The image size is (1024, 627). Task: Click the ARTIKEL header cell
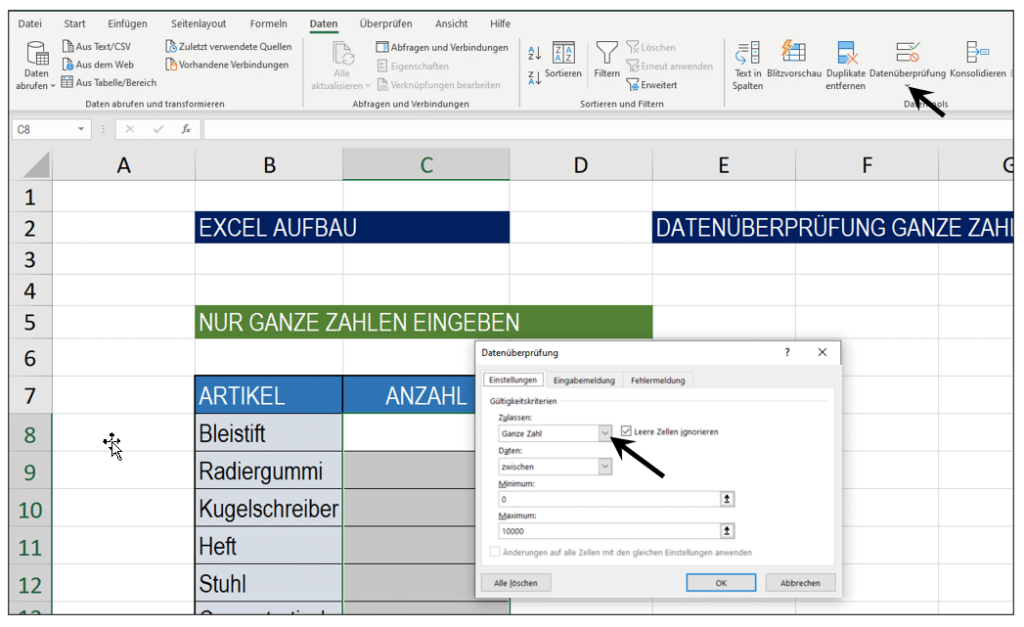click(268, 395)
